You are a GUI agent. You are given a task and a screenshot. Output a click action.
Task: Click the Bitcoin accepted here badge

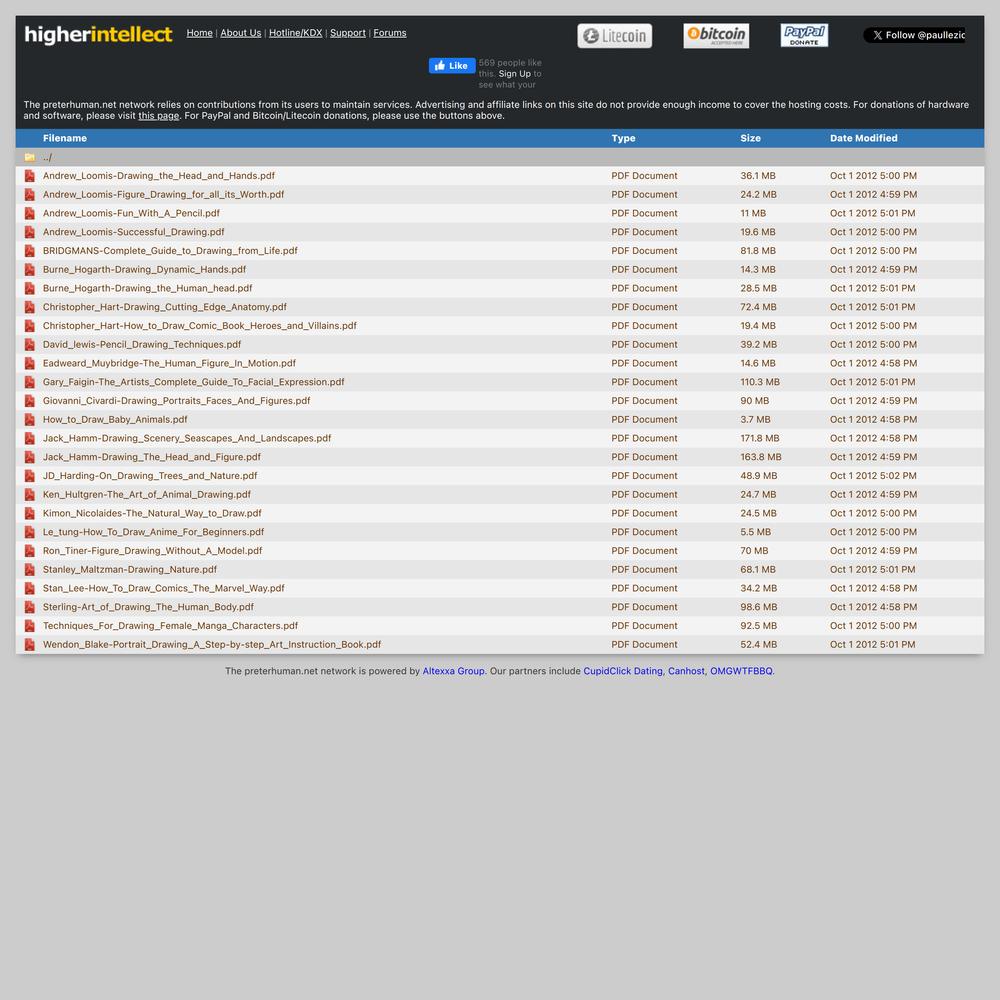point(716,36)
